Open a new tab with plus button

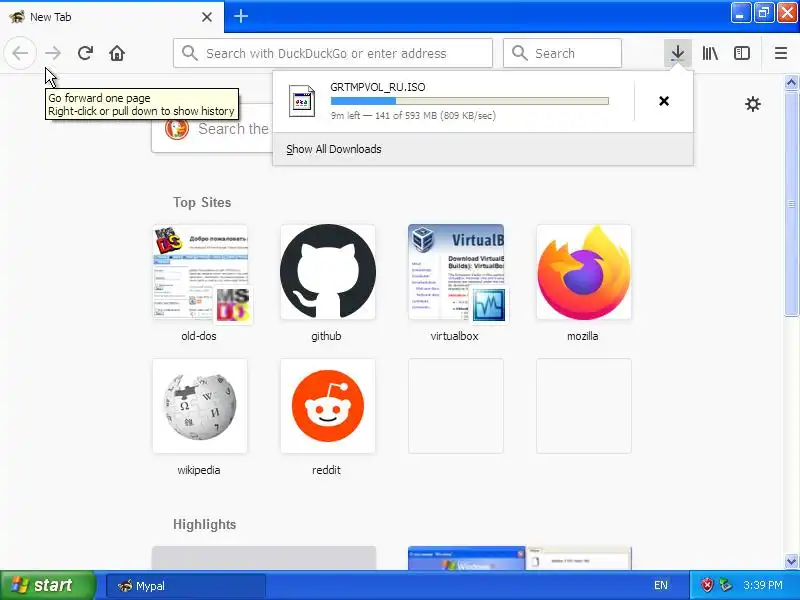241,16
